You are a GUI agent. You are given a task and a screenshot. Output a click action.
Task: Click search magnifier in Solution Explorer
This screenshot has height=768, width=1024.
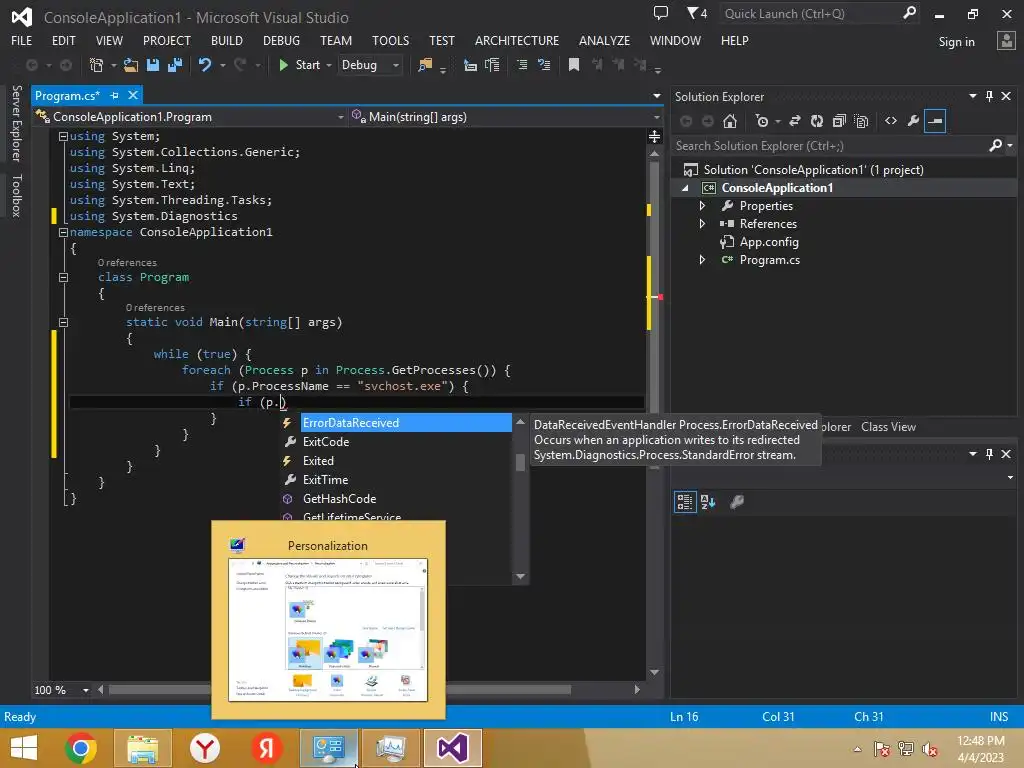coord(995,146)
